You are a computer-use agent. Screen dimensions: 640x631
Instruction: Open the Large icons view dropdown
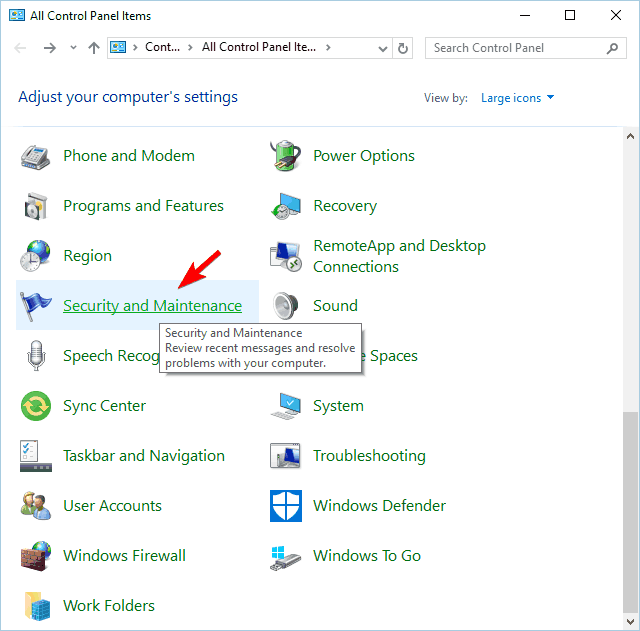click(517, 98)
